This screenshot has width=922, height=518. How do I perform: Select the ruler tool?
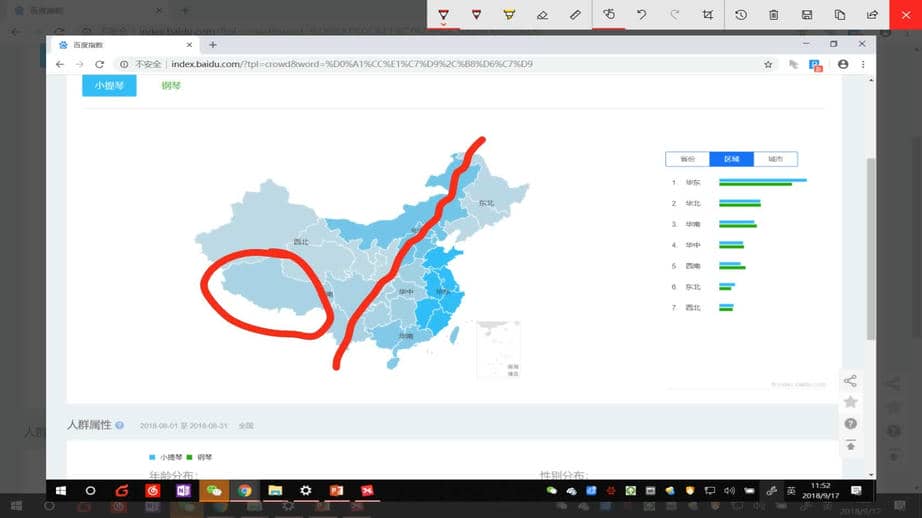click(574, 15)
